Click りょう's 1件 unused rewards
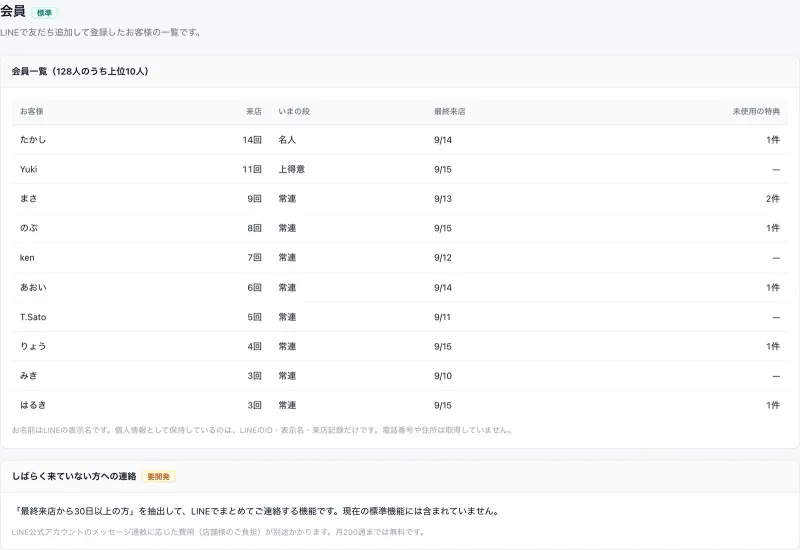 (773, 346)
